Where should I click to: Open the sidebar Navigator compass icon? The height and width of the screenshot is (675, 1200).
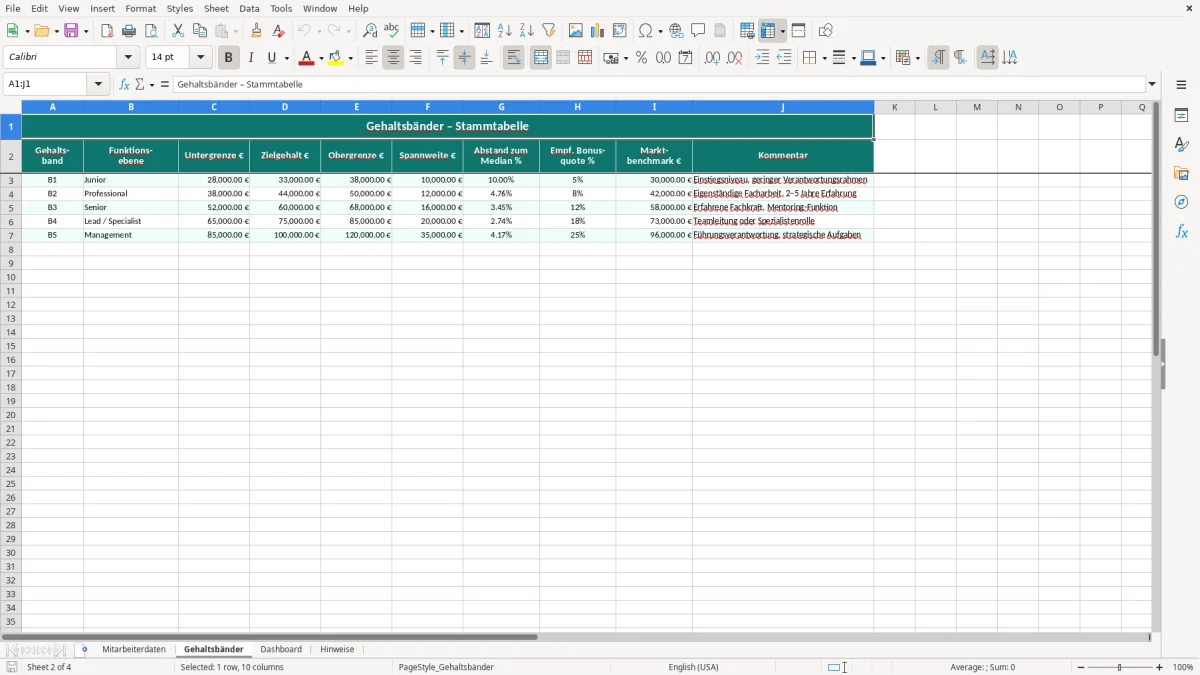coord(1181,202)
